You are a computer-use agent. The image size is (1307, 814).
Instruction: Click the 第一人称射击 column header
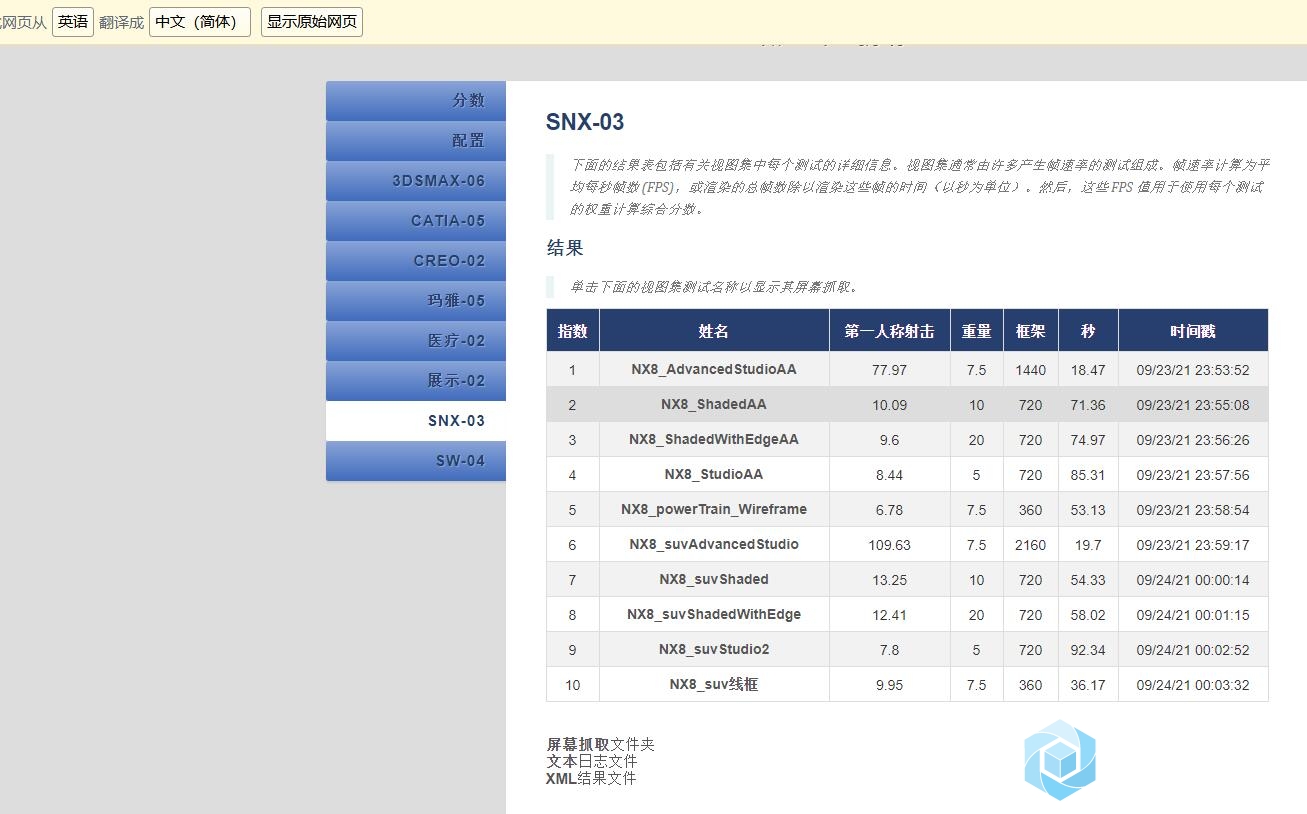[x=890, y=331]
